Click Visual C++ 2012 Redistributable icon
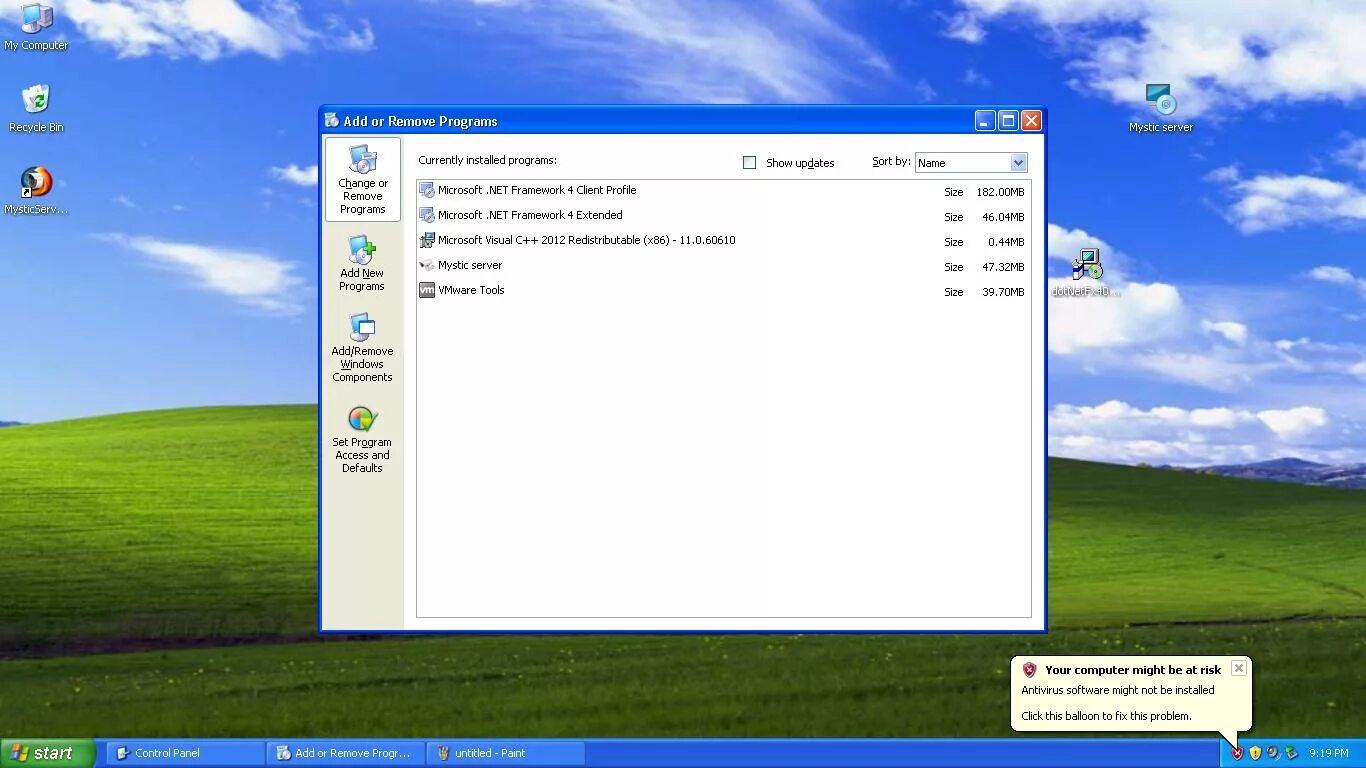 [x=427, y=240]
